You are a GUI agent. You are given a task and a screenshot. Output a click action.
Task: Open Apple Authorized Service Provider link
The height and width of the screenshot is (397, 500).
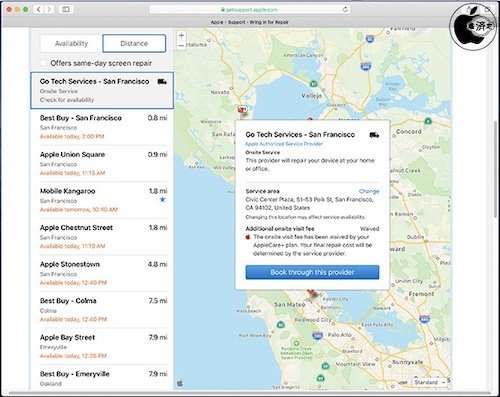(284, 144)
